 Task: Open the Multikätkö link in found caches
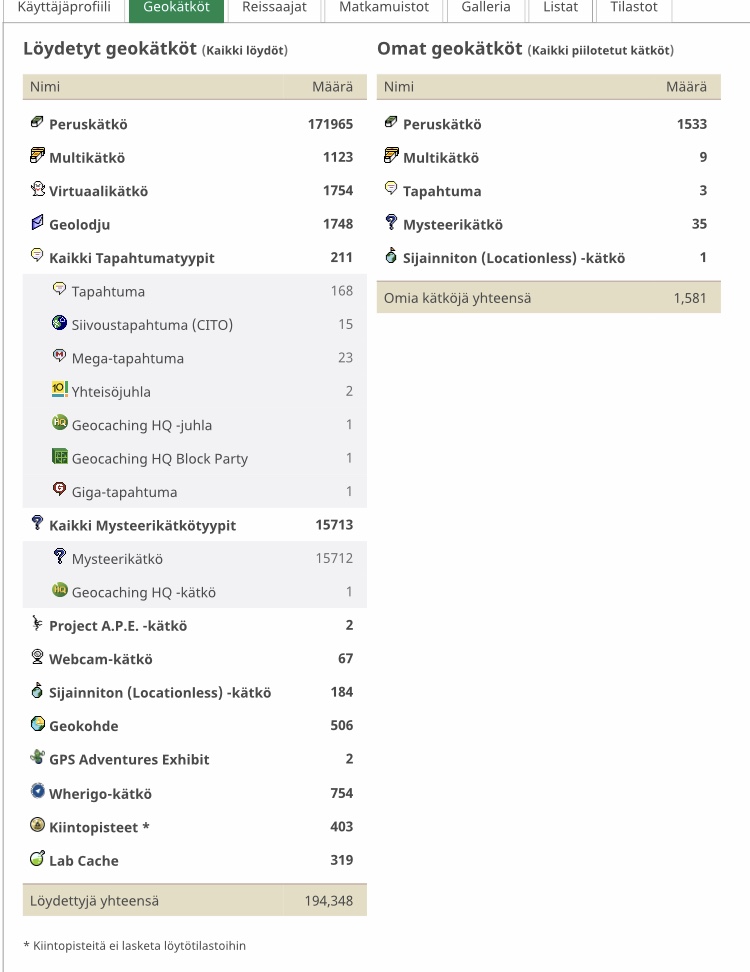[87, 158]
